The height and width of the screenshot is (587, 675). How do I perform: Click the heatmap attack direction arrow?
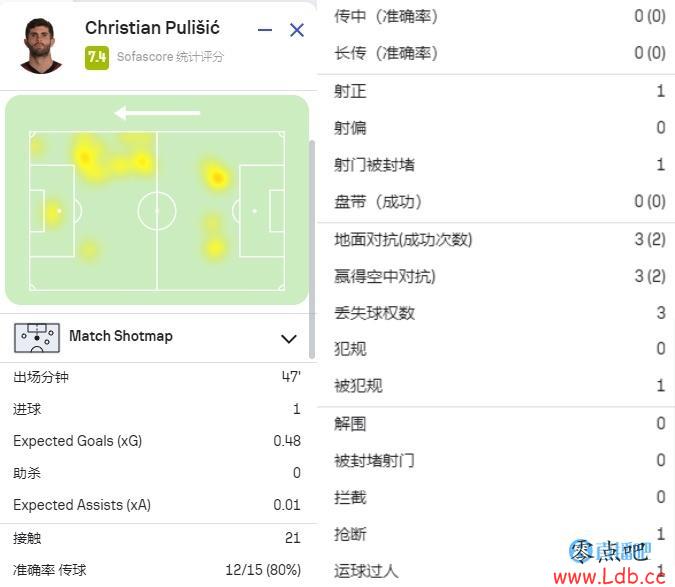[157, 113]
